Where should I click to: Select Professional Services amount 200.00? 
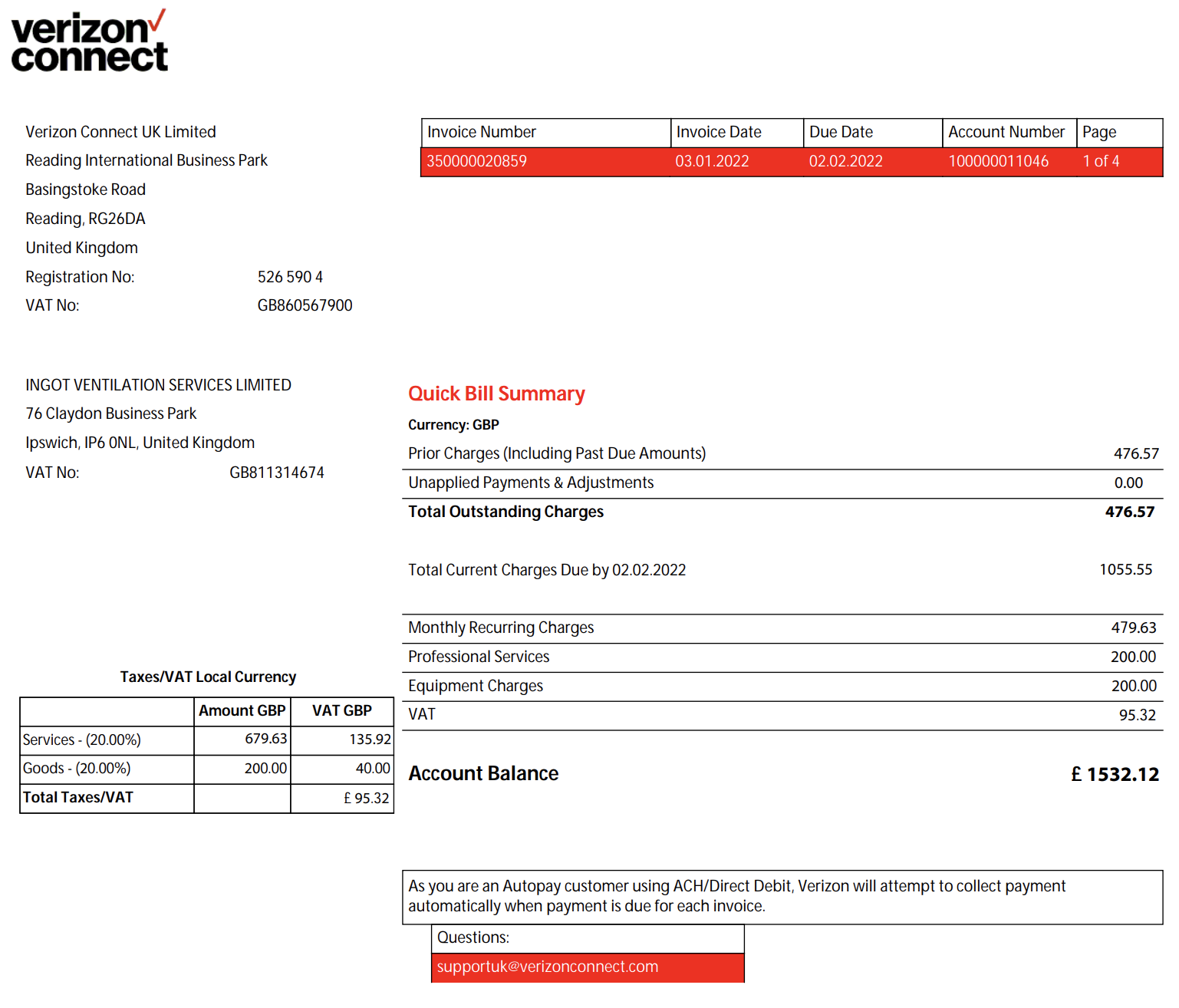[1133, 657]
